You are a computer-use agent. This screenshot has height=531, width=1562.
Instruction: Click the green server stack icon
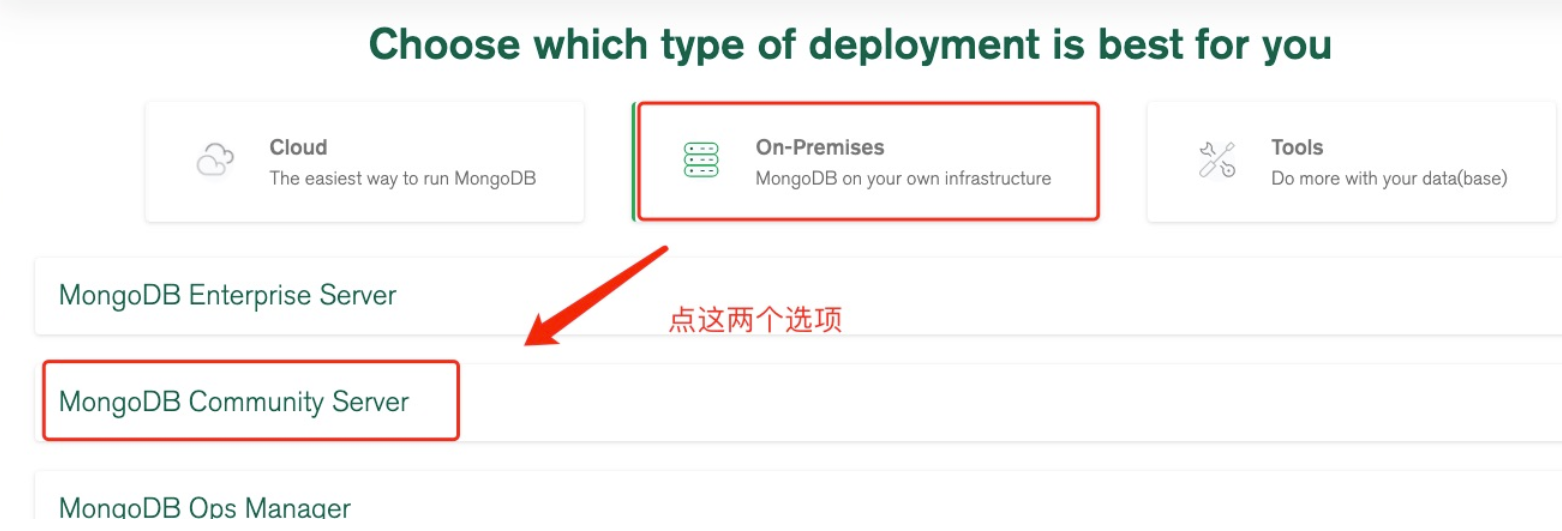coord(701,160)
